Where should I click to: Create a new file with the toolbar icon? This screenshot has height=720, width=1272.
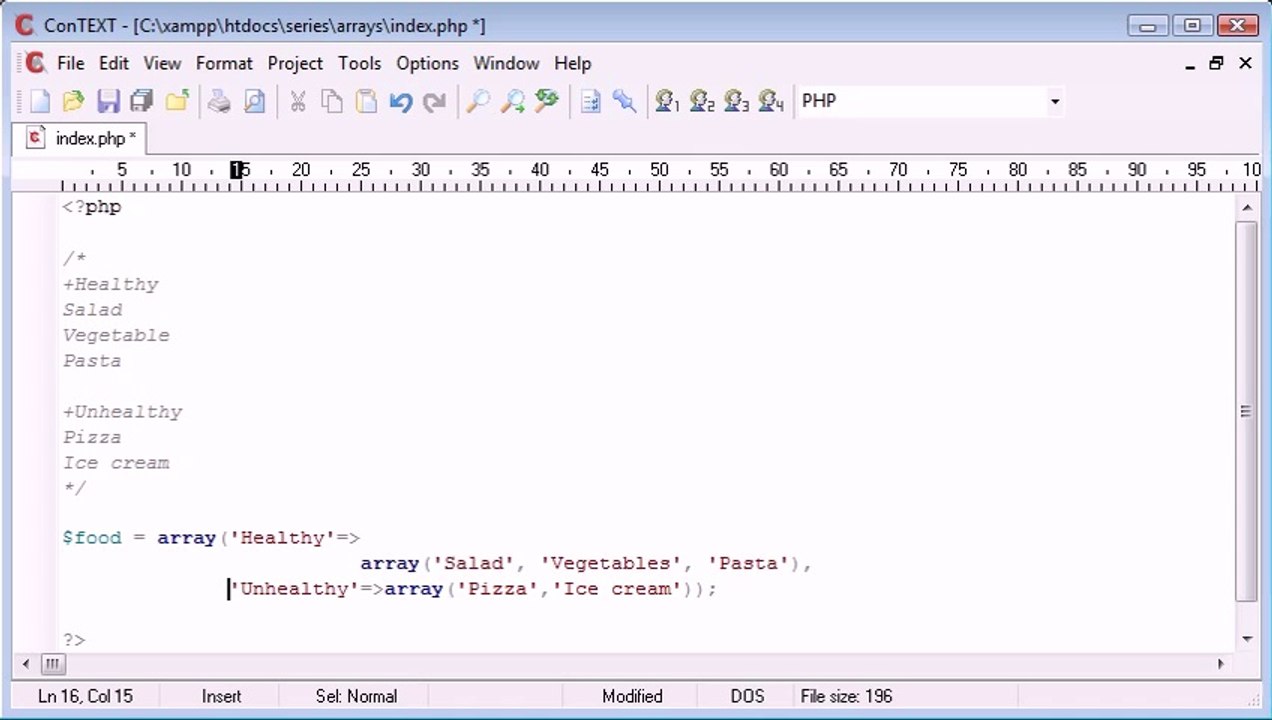click(x=39, y=101)
